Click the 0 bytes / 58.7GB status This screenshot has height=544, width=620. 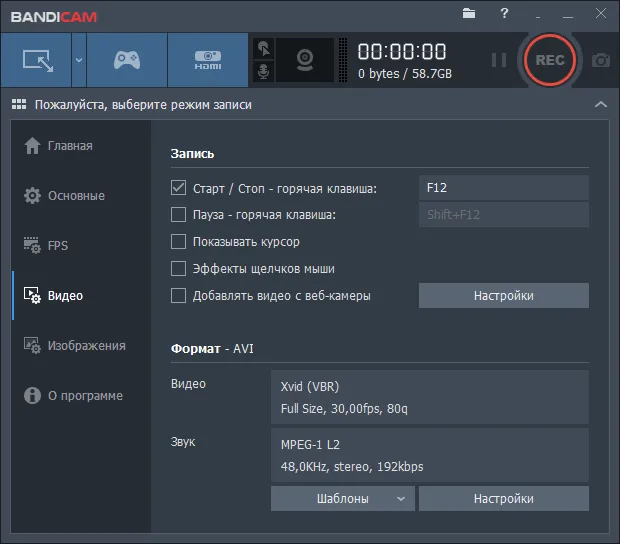click(x=405, y=74)
